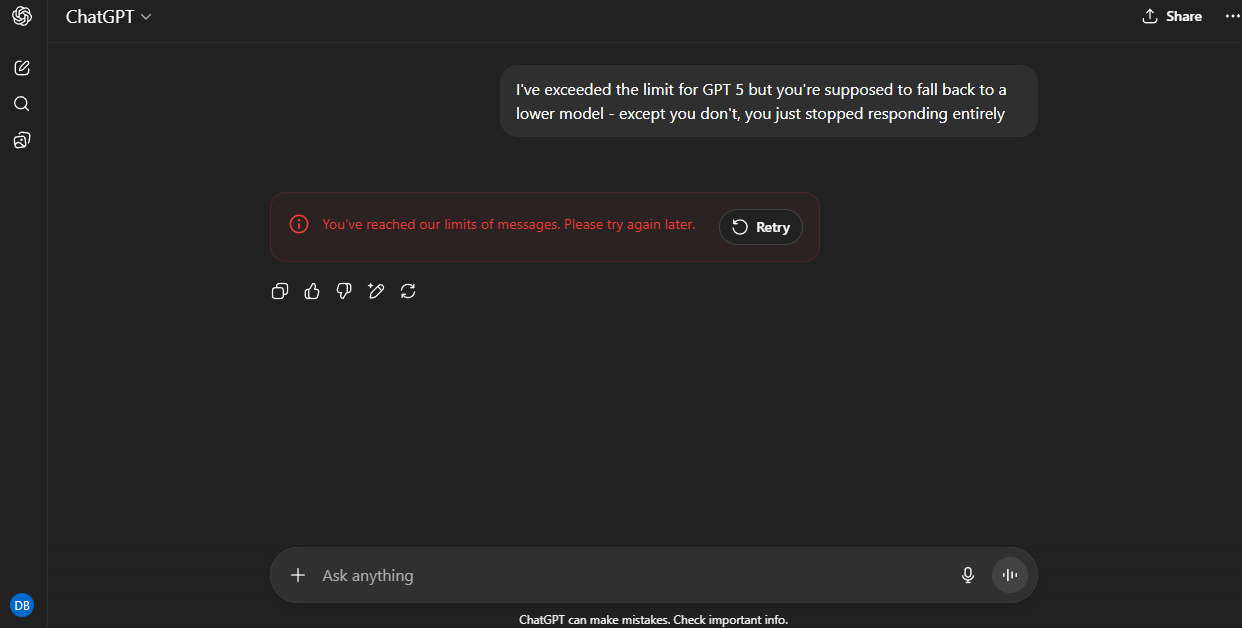Copy the response with copy icon

pos(280,291)
